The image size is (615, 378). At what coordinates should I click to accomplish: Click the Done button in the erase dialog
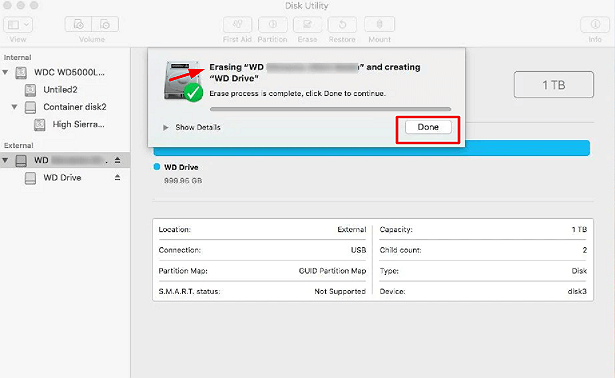pos(428,127)
